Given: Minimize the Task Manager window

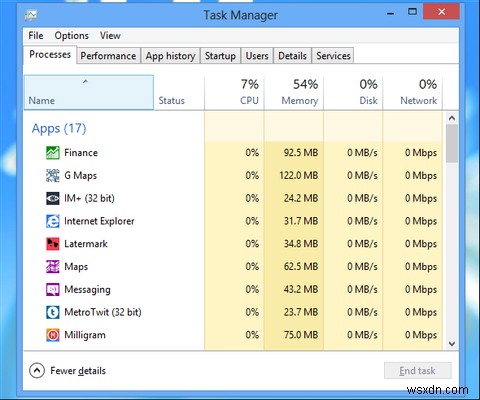Looking at the screenshot, I should (x=390, y=13).
